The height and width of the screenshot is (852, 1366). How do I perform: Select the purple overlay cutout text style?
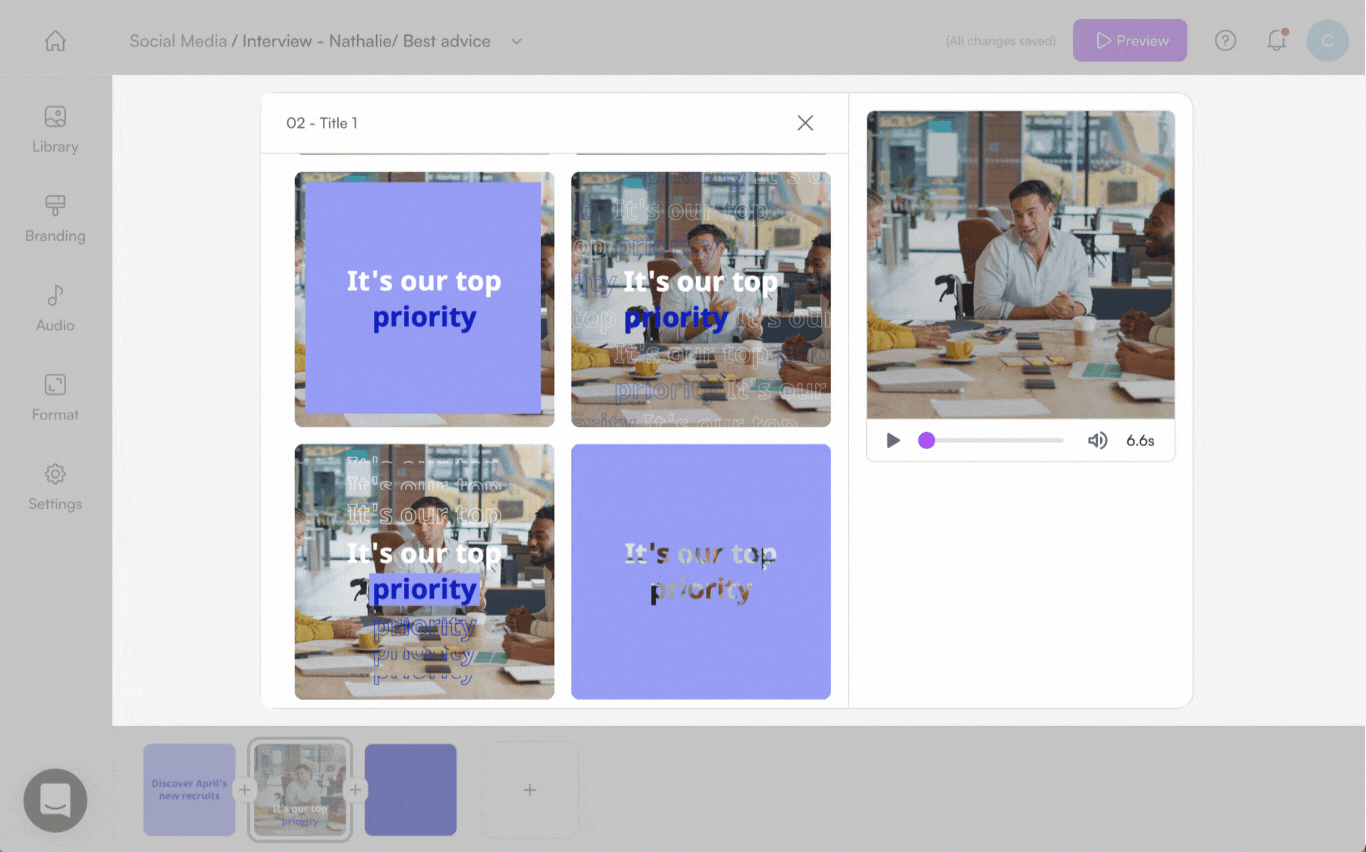[x=701, y=572]
